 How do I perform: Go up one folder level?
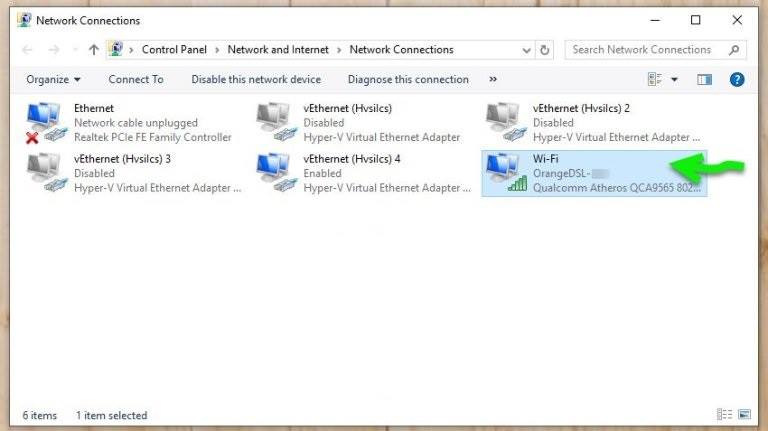coord(94,49)
